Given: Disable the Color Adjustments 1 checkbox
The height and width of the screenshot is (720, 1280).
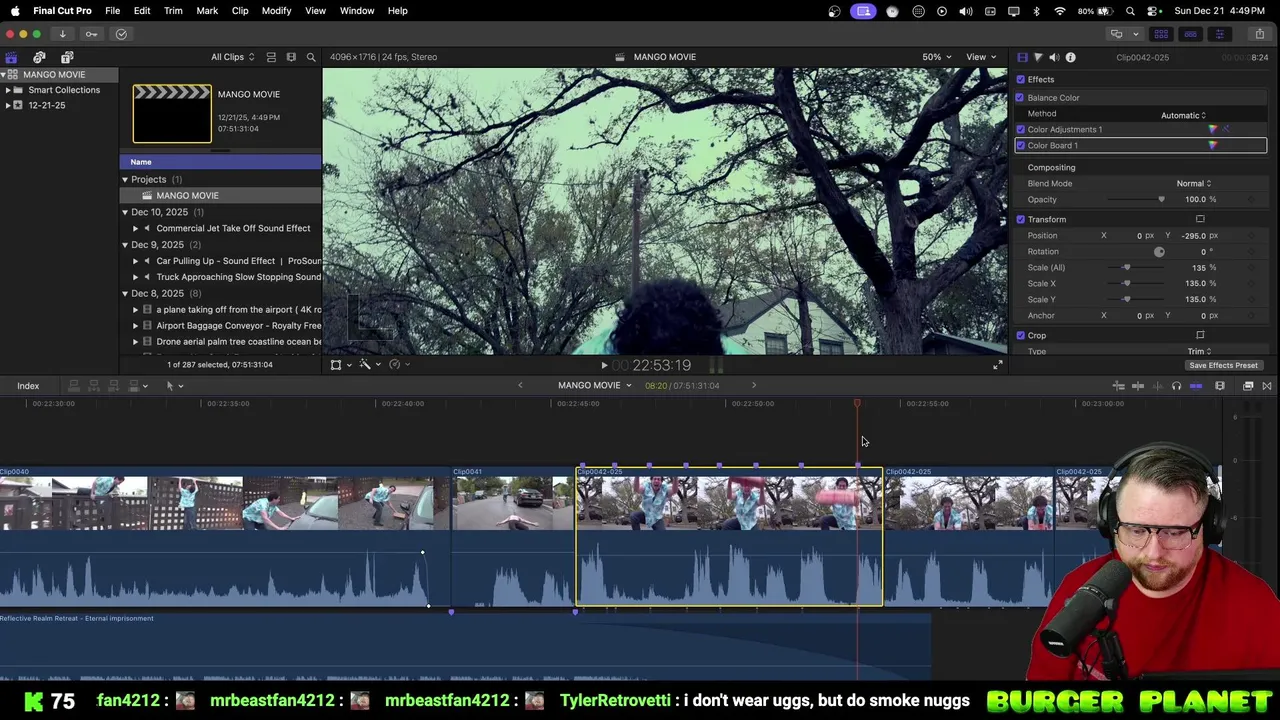Looking at the screenshot, I should point(1020,129).
